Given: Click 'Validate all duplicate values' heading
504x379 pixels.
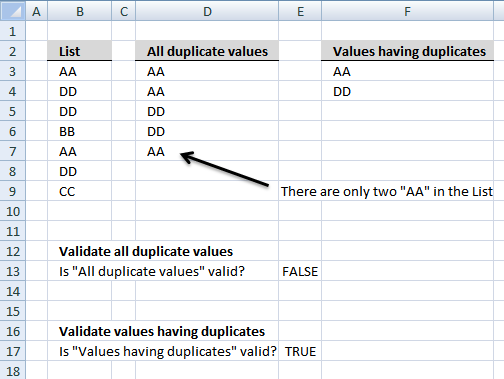Looking at the screenshot, I should tap(146, 251).
